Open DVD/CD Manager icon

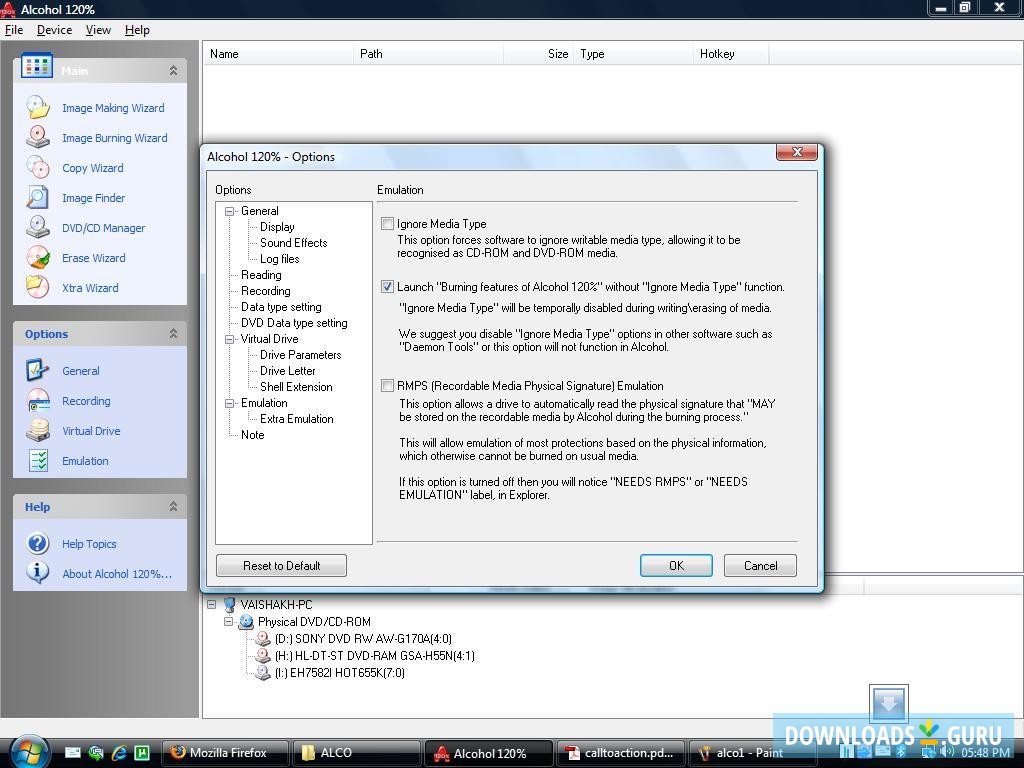tap(38, 227)
